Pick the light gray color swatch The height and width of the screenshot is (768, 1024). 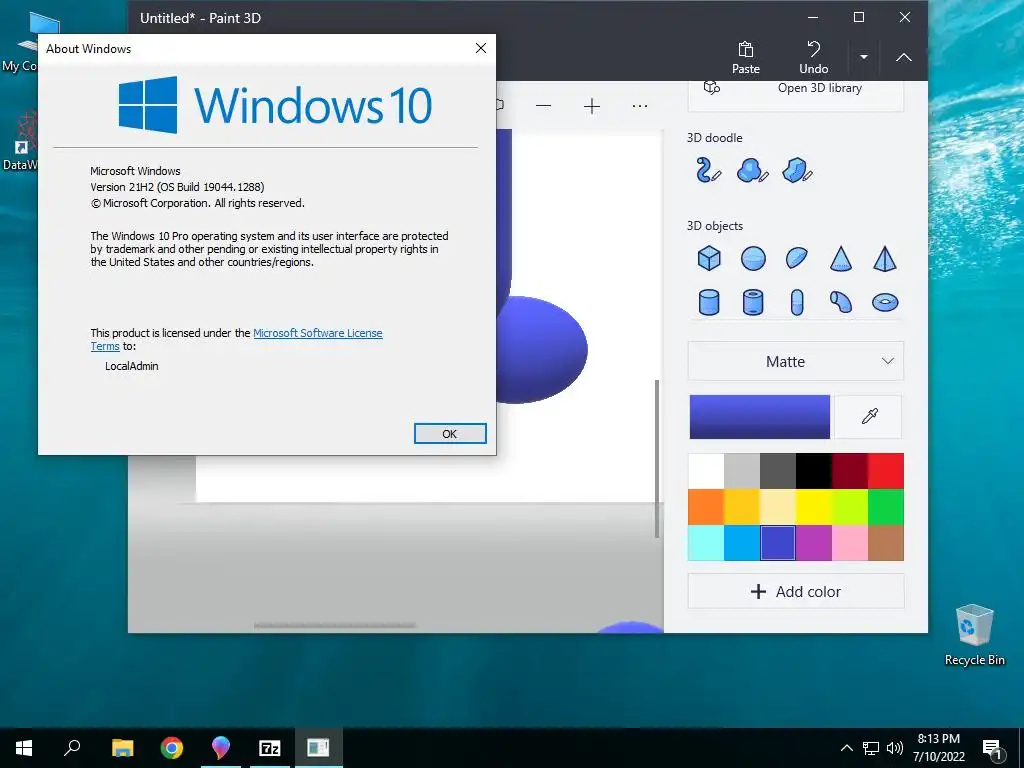pyautogui.click(x=742, y=471)
